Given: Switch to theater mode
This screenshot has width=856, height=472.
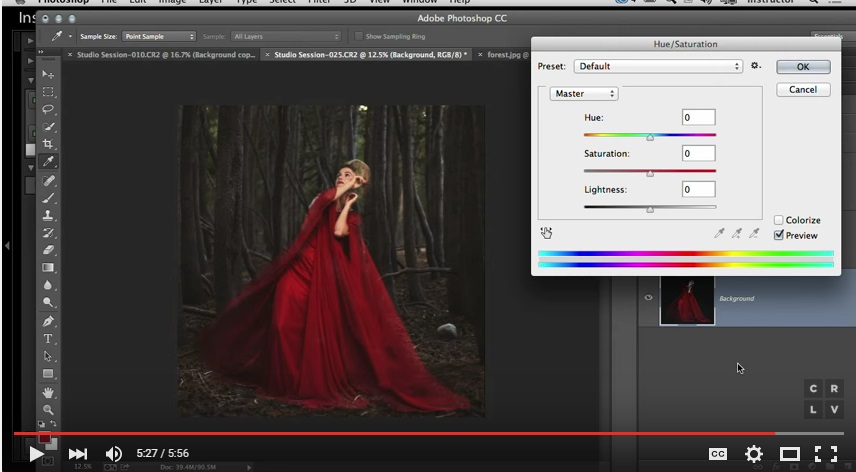Looking at the screenshot, I should click(789, 453).
